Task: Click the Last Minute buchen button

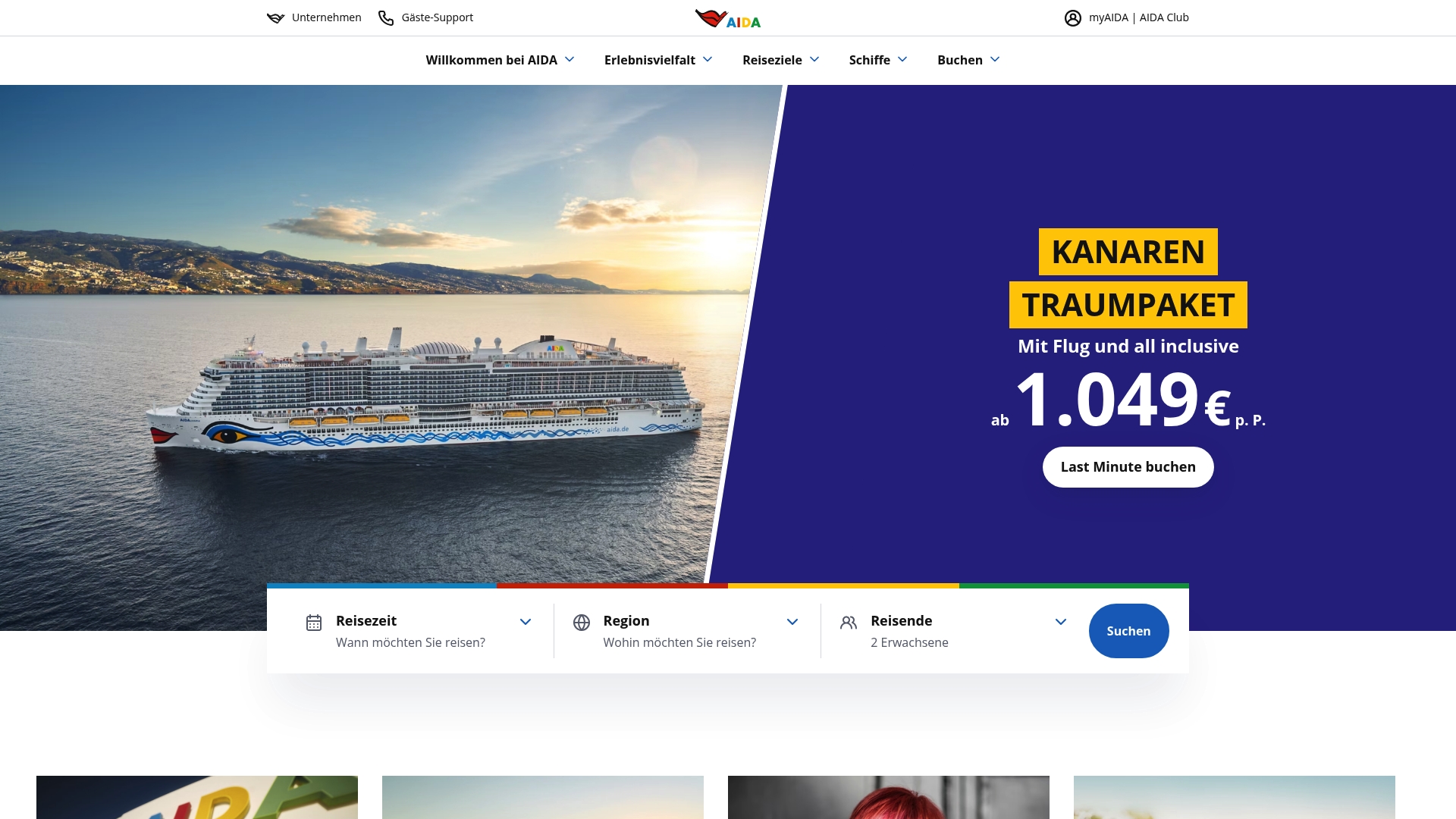Action: (x=1128, y=467)
